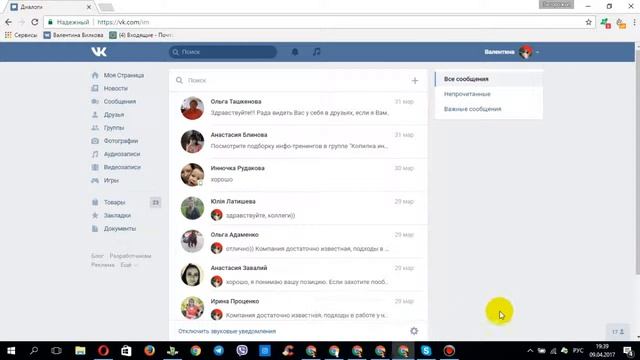Select the Непрочитанные filter

tap(489, 94)
